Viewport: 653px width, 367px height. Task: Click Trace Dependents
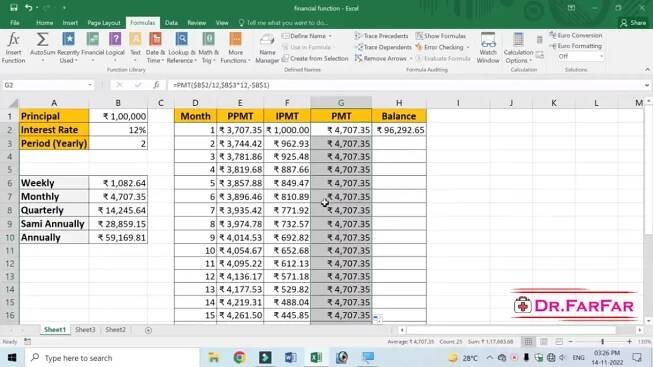tap(383, 47)
